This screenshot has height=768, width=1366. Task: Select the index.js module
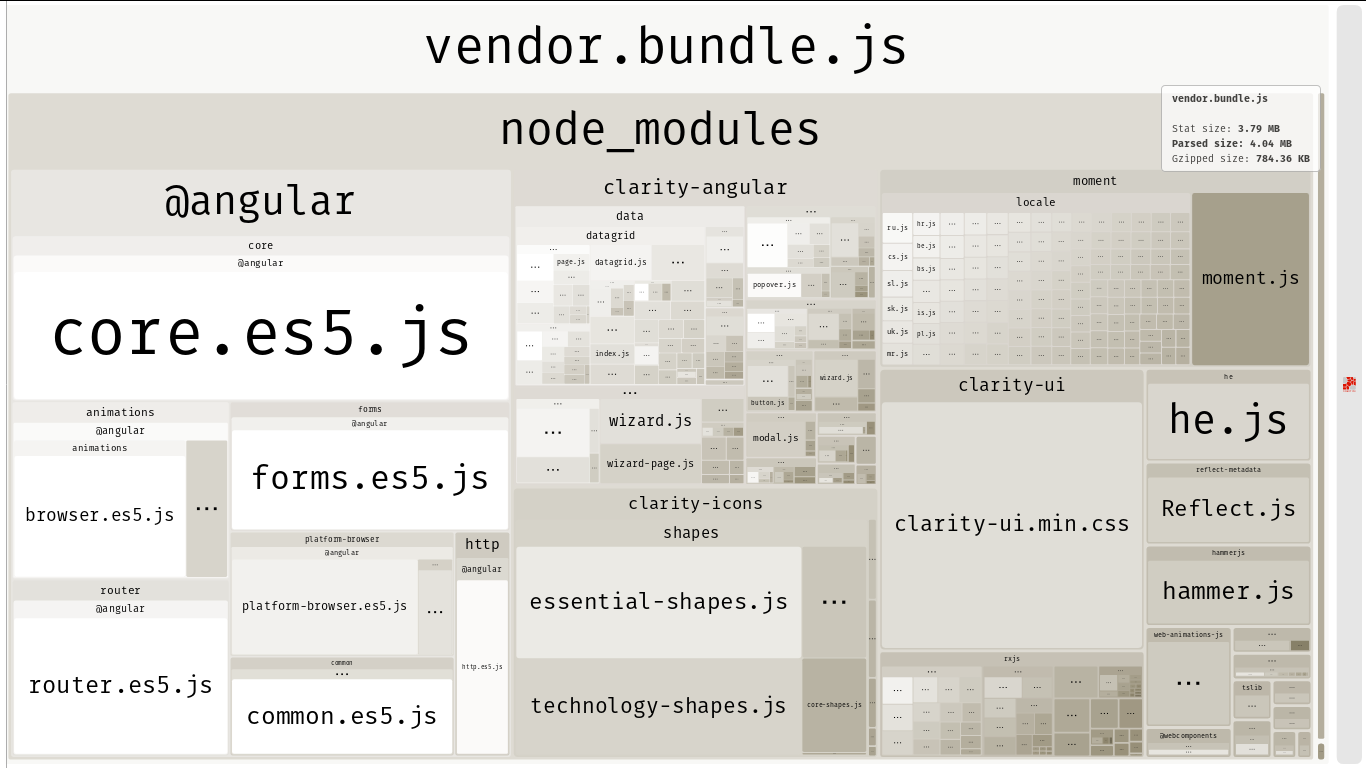[612, 354]
